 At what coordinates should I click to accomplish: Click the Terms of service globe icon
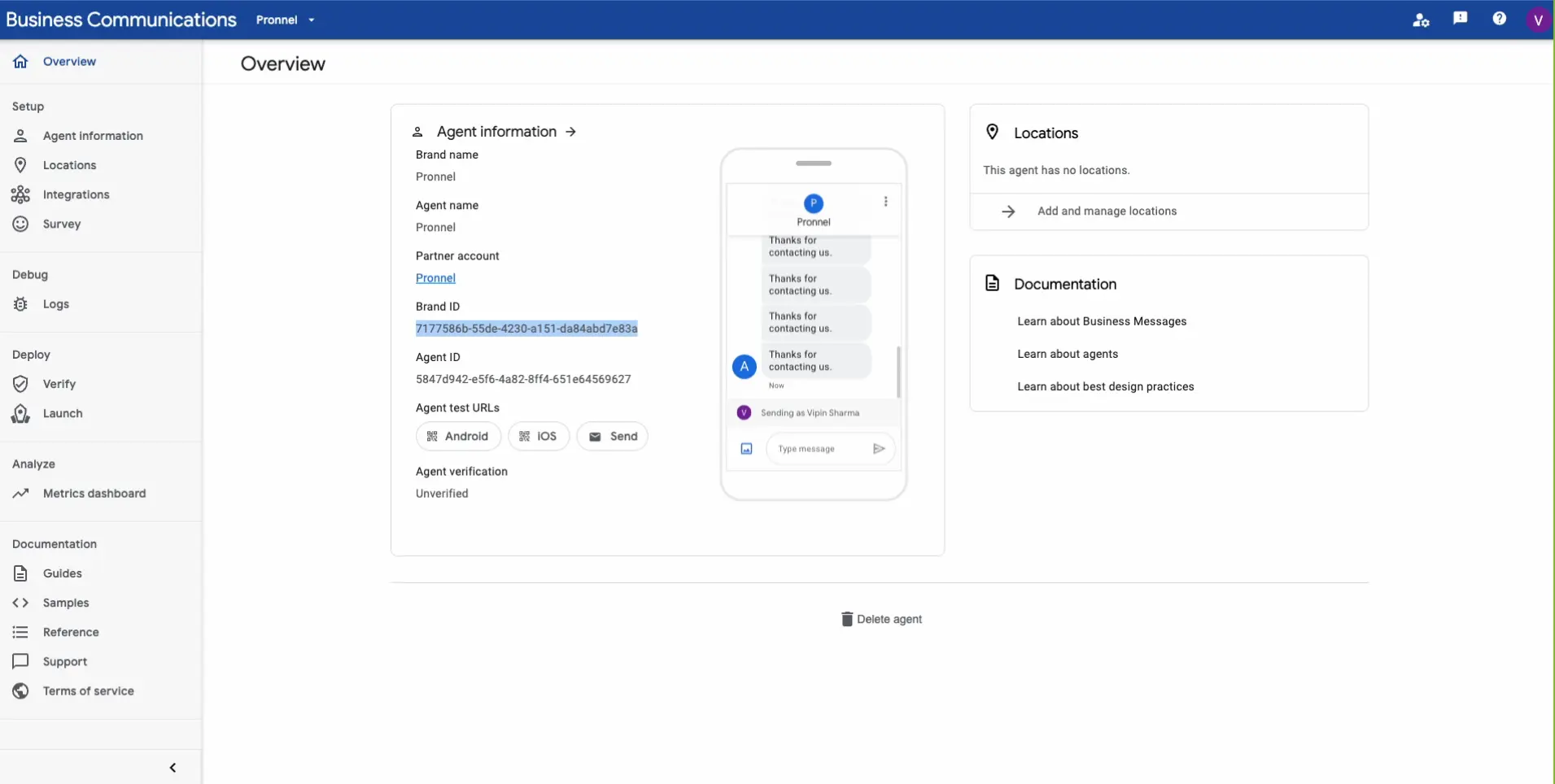tap(20, 690)
